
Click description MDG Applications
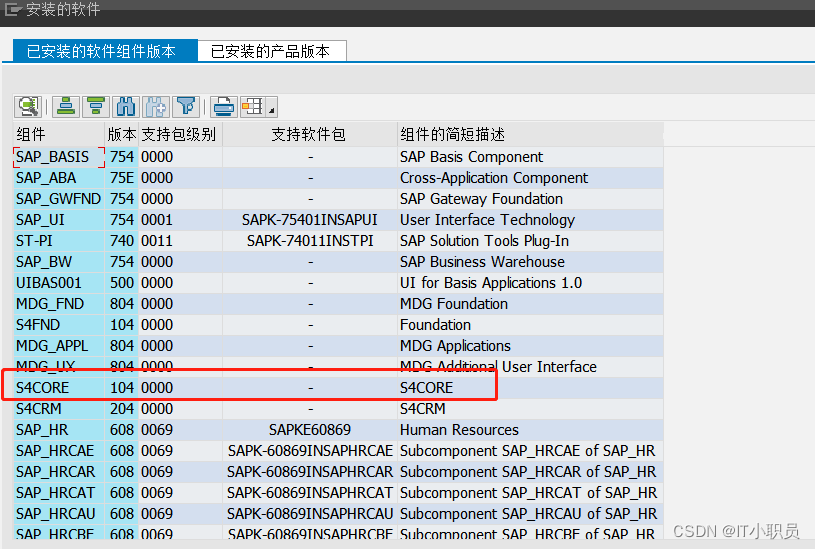455,346
